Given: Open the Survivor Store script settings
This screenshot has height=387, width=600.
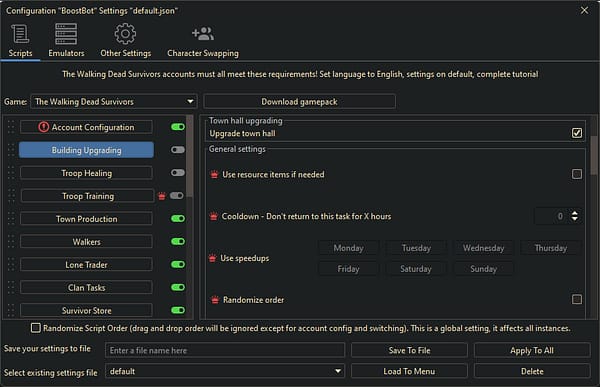Looking at the screenshot, I should click(86, 310).
